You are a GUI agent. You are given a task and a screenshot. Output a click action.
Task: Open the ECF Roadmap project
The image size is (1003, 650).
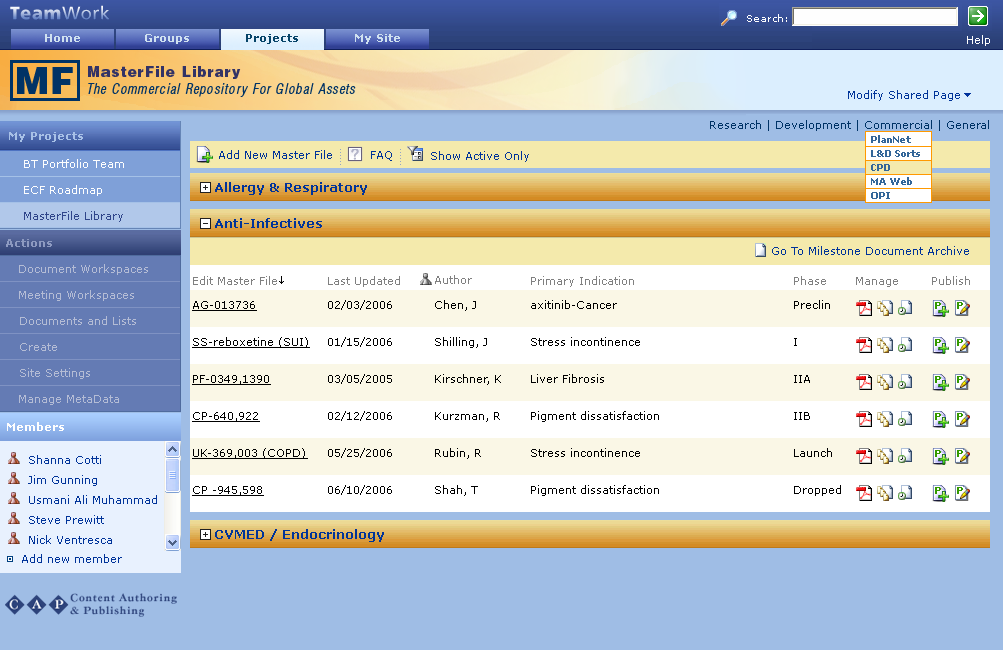90,190
